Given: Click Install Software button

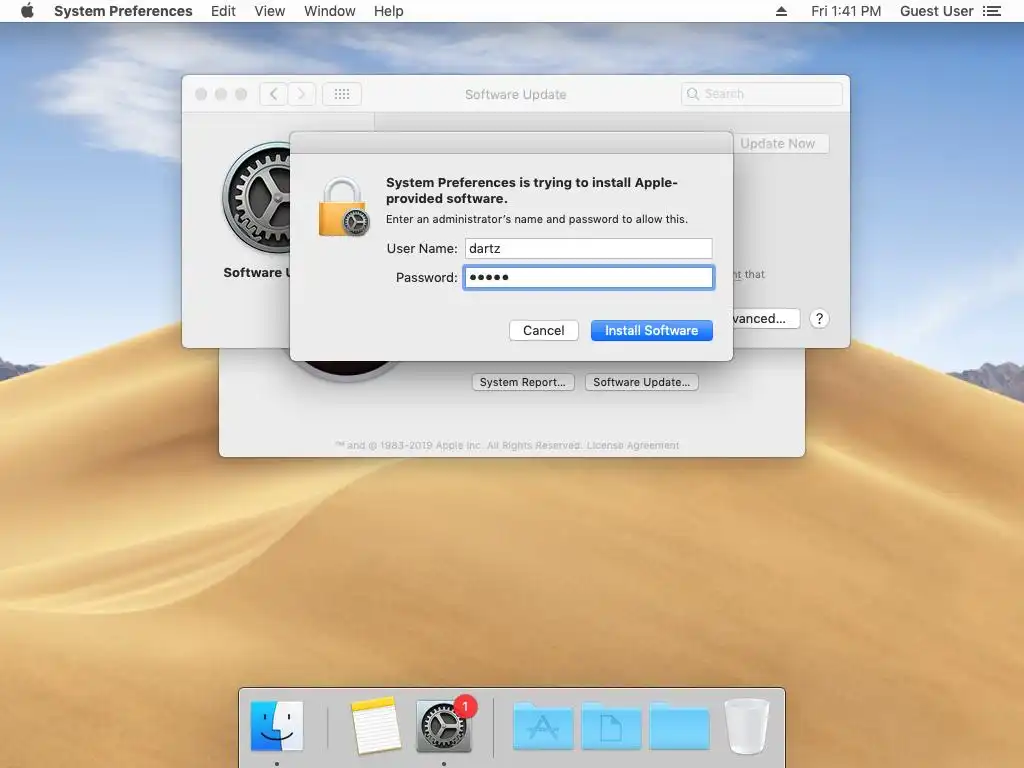Looking at the screenshot, I should click(651, 330).
